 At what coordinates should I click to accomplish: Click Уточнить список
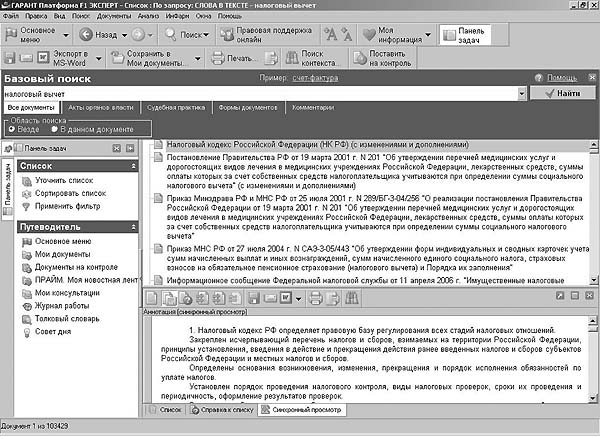pos(64,180)
